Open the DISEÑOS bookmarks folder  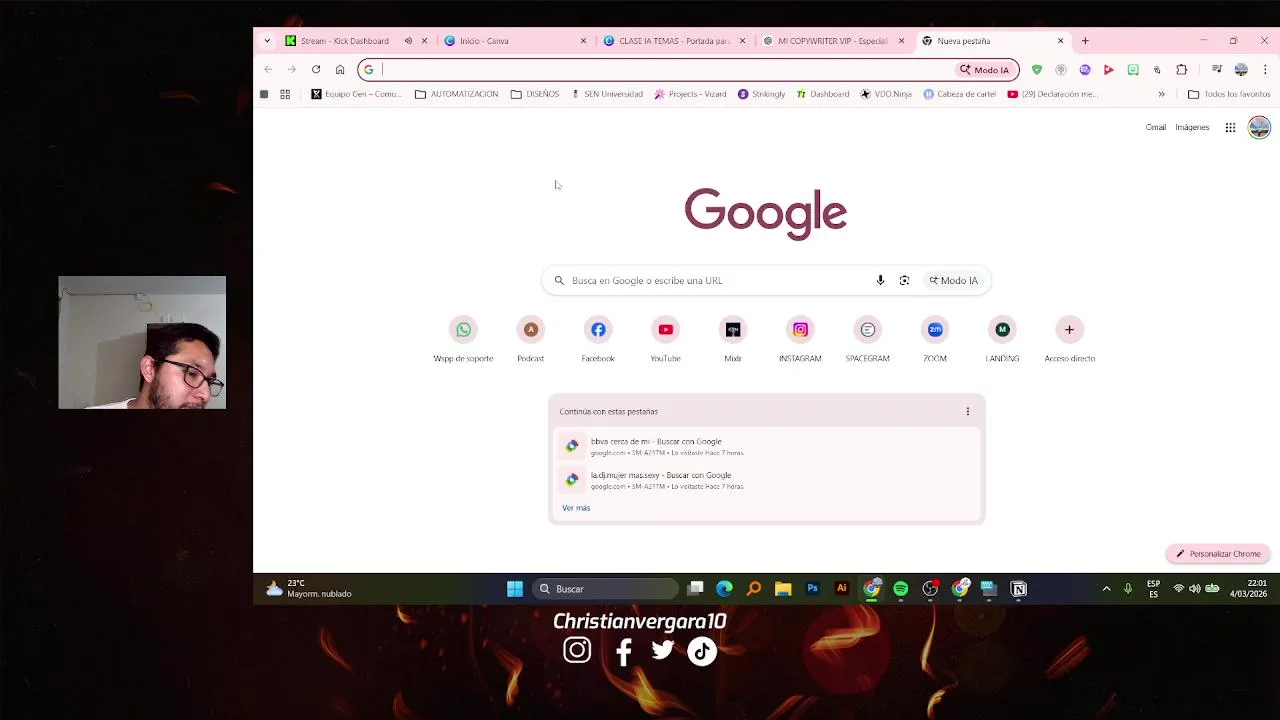tap(535, 94)
